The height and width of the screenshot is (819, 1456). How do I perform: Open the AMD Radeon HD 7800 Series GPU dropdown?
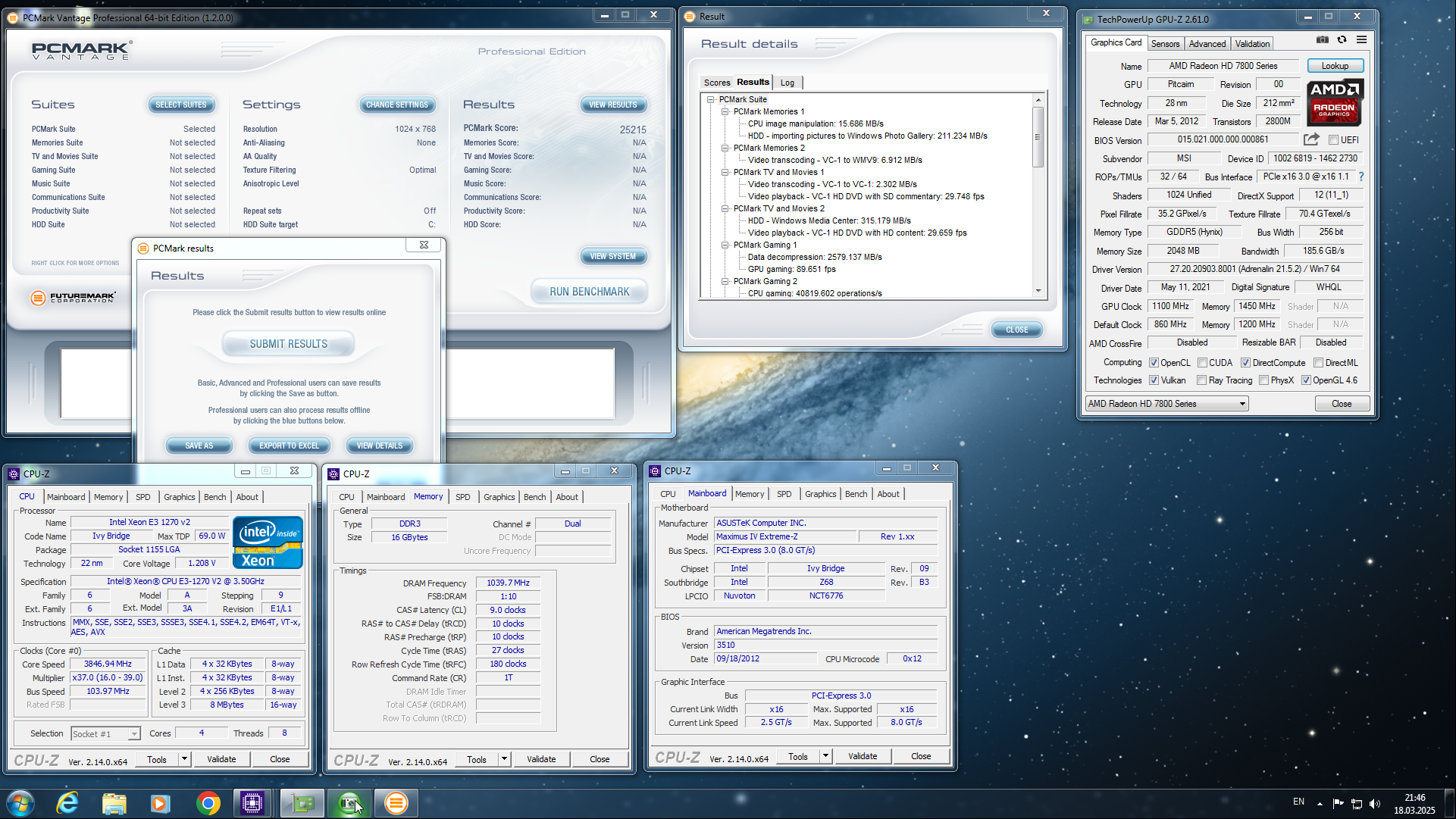pyautogui.click(x=1166, y=404)
